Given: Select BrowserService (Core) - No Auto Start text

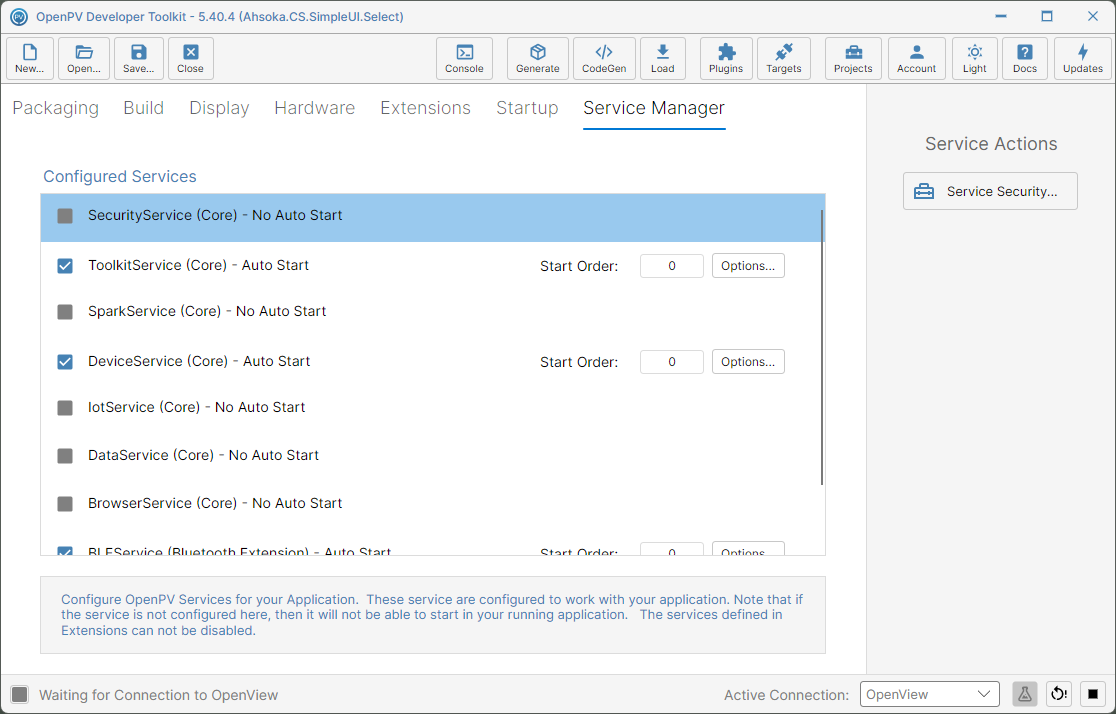Looking at the screenshot, I should (x=215, y=503).
